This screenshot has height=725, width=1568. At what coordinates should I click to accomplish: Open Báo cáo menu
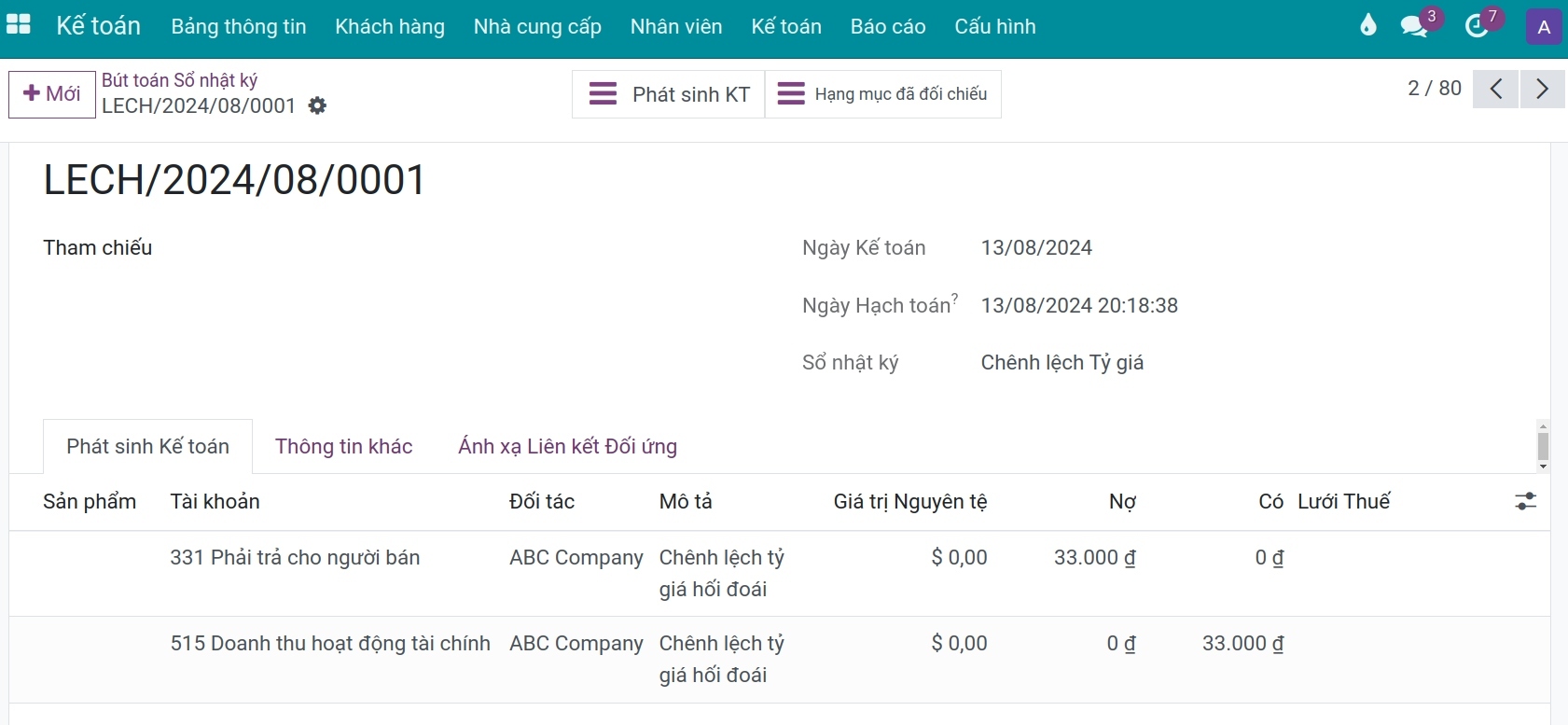(888, 26)
